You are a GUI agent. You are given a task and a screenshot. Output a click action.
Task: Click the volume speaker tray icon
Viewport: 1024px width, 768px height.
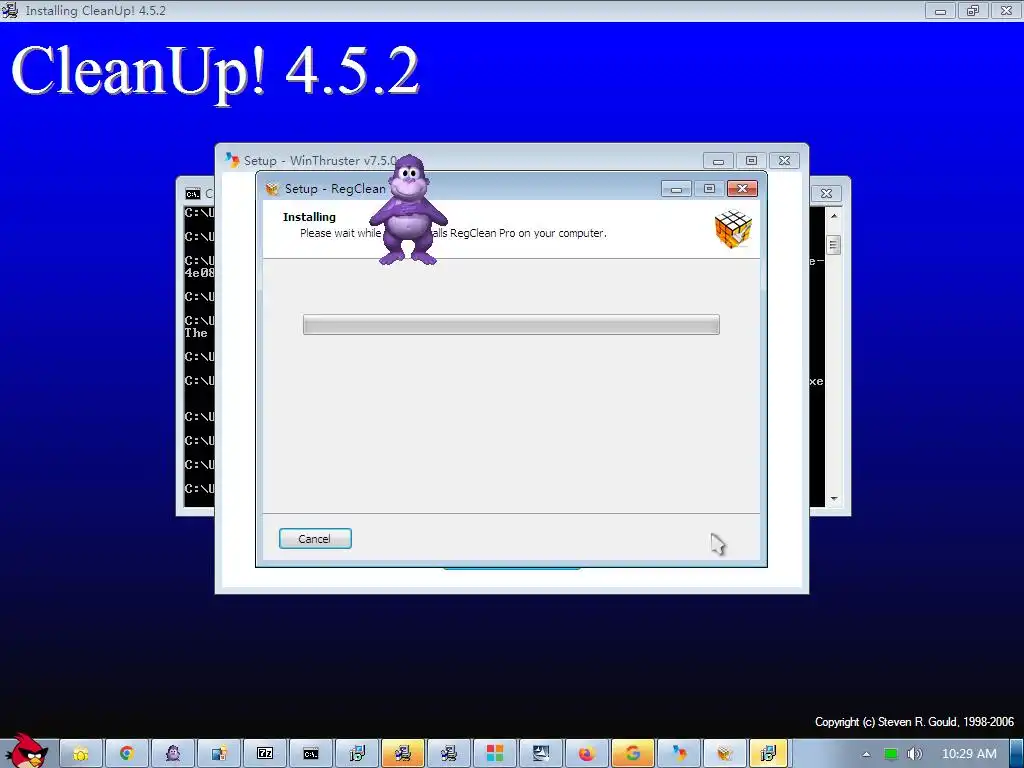(x=915, y=754)
